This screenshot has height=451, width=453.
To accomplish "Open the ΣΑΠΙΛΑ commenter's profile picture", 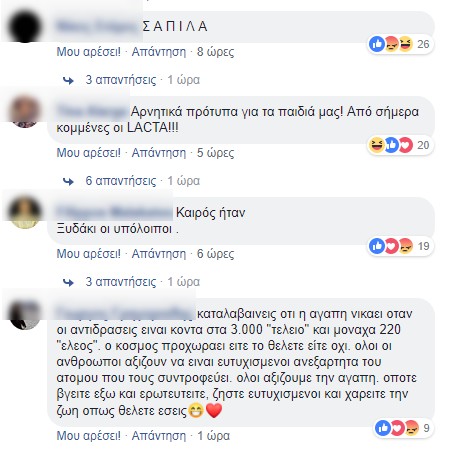I will point(25,27).
